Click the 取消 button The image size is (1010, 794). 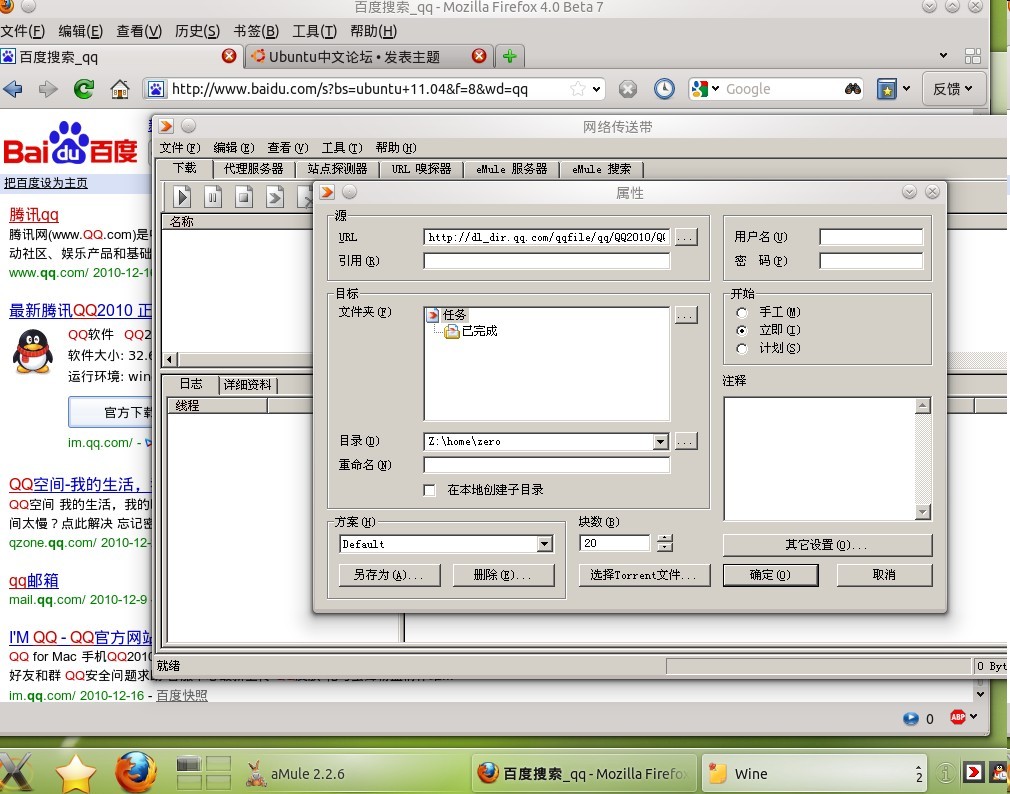pos(884,574)
